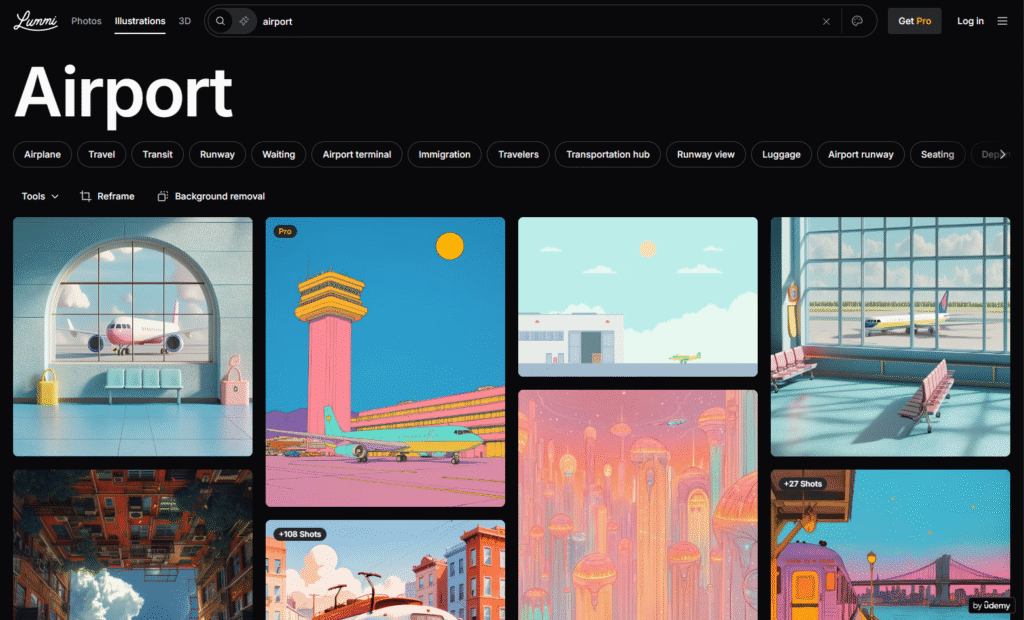Select the Airport terminal tag chip

tap(357, 154)
